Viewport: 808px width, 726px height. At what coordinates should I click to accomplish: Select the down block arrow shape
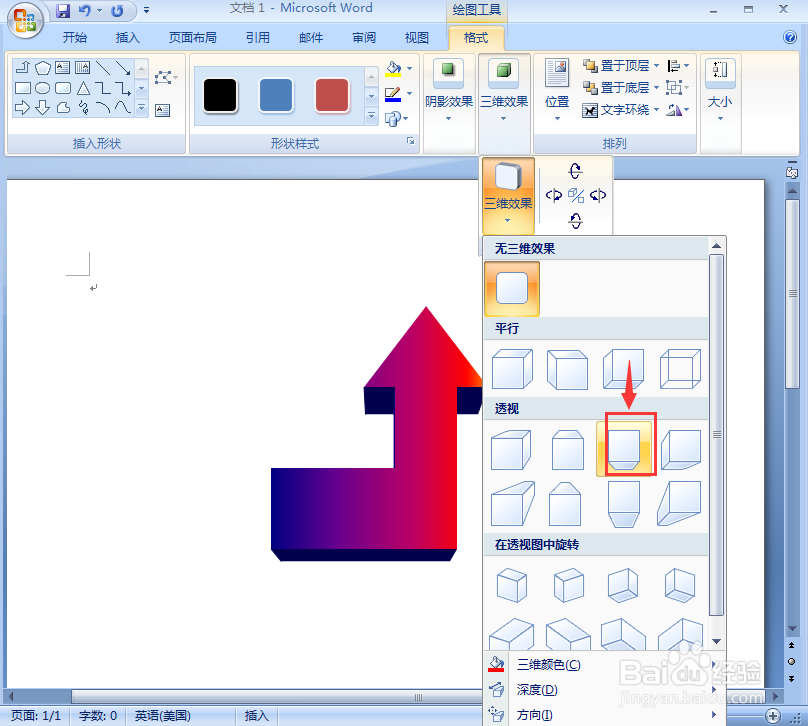click(43, 108)
